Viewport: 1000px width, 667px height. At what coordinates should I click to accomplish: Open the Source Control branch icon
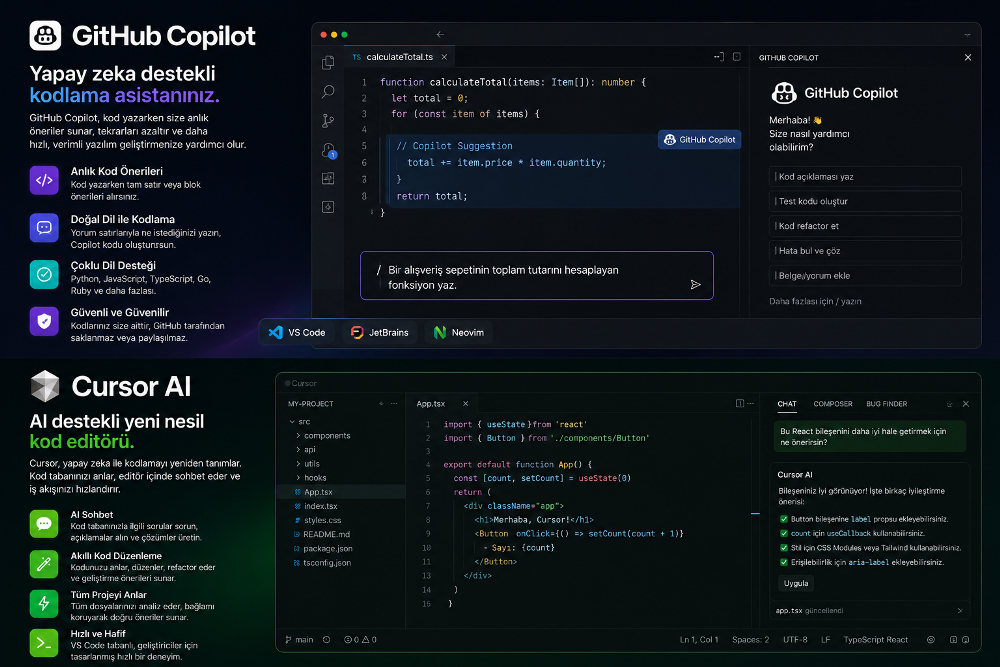point(328,121)
